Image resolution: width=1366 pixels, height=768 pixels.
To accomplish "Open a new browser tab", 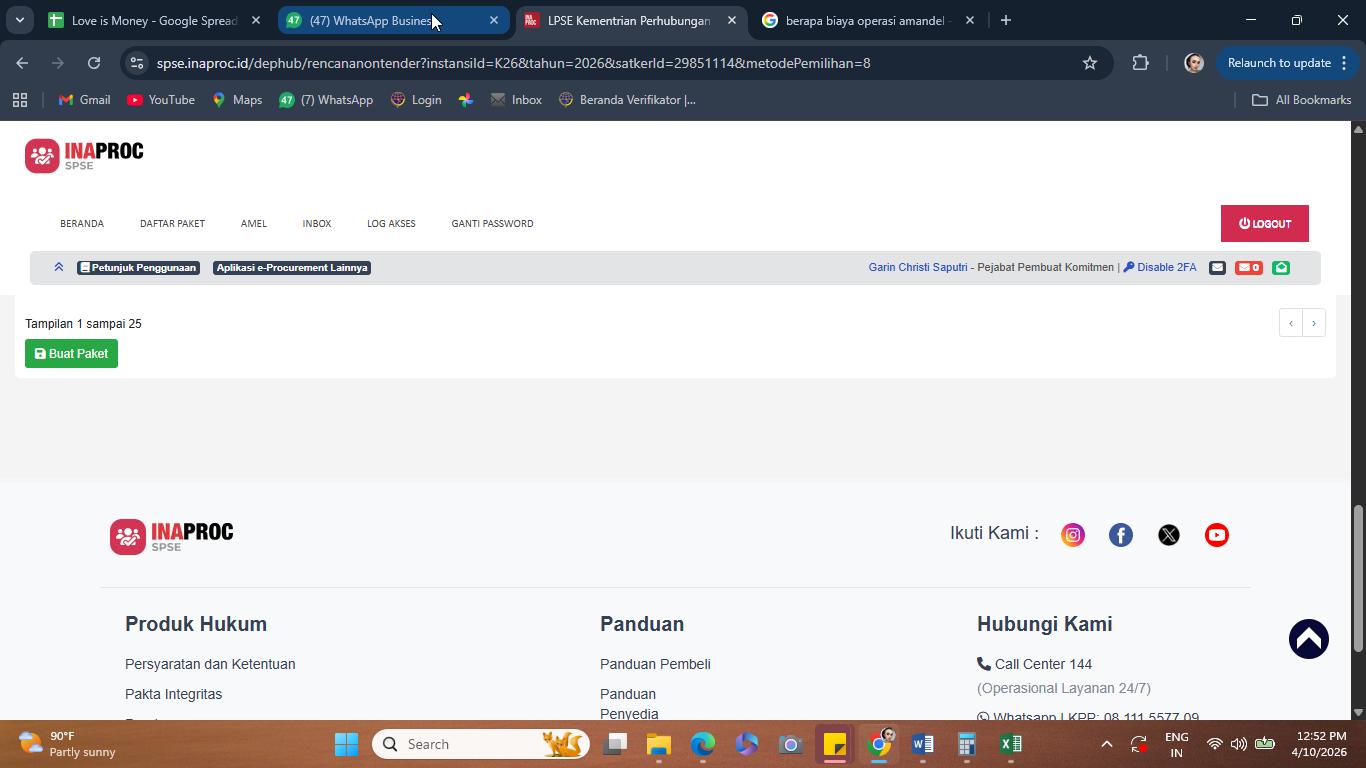I will tap(1006, 20).
